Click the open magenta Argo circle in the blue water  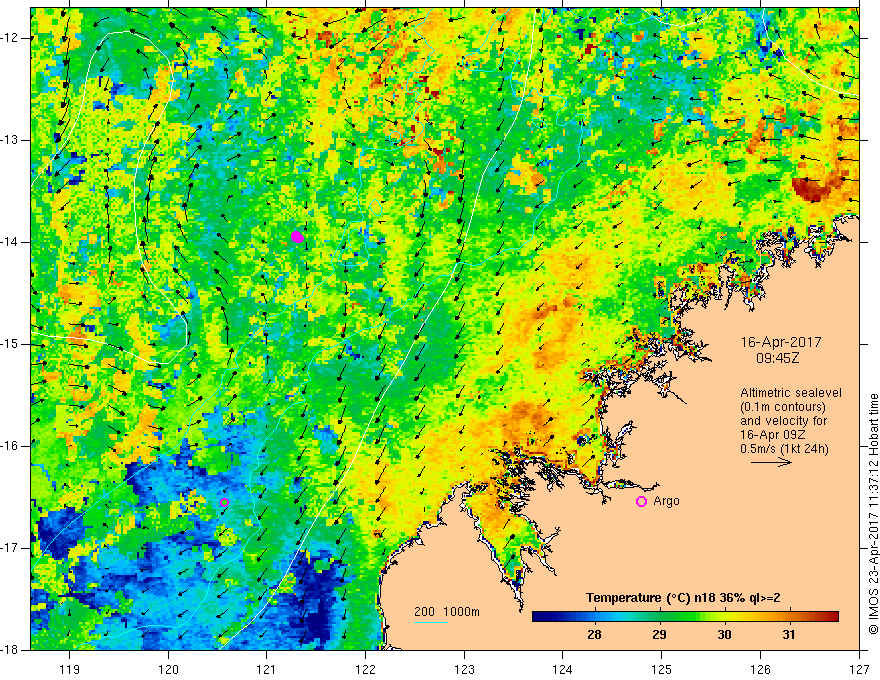point(224,503)
